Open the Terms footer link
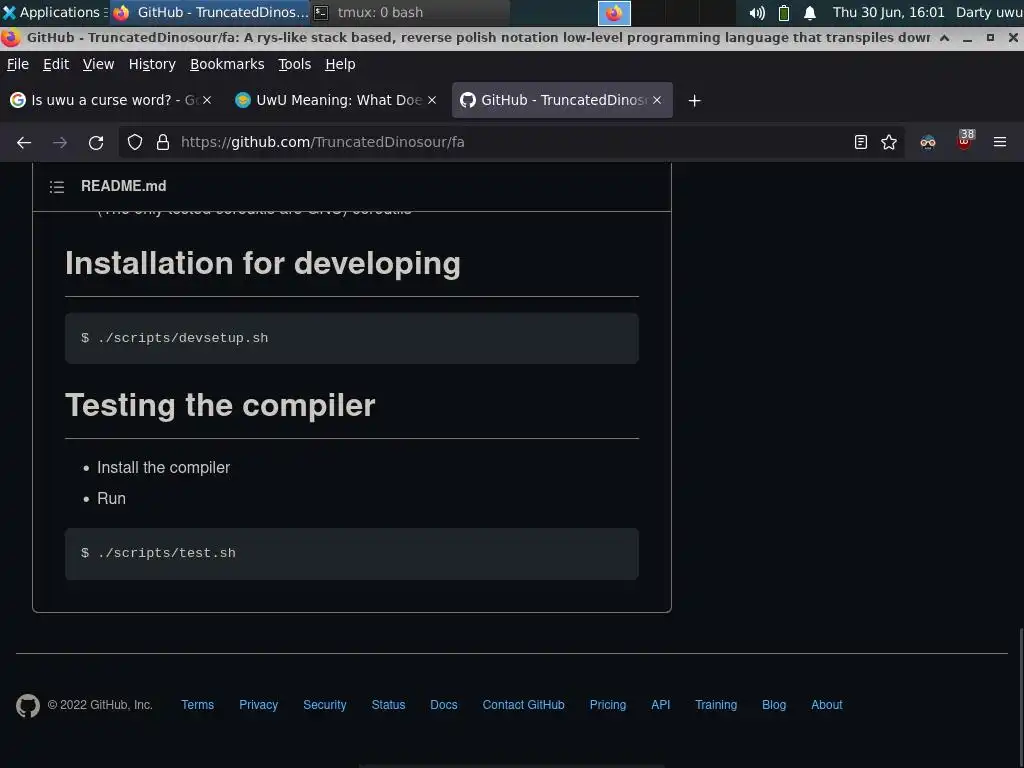The image size is (1024, 768). point(197,705)
